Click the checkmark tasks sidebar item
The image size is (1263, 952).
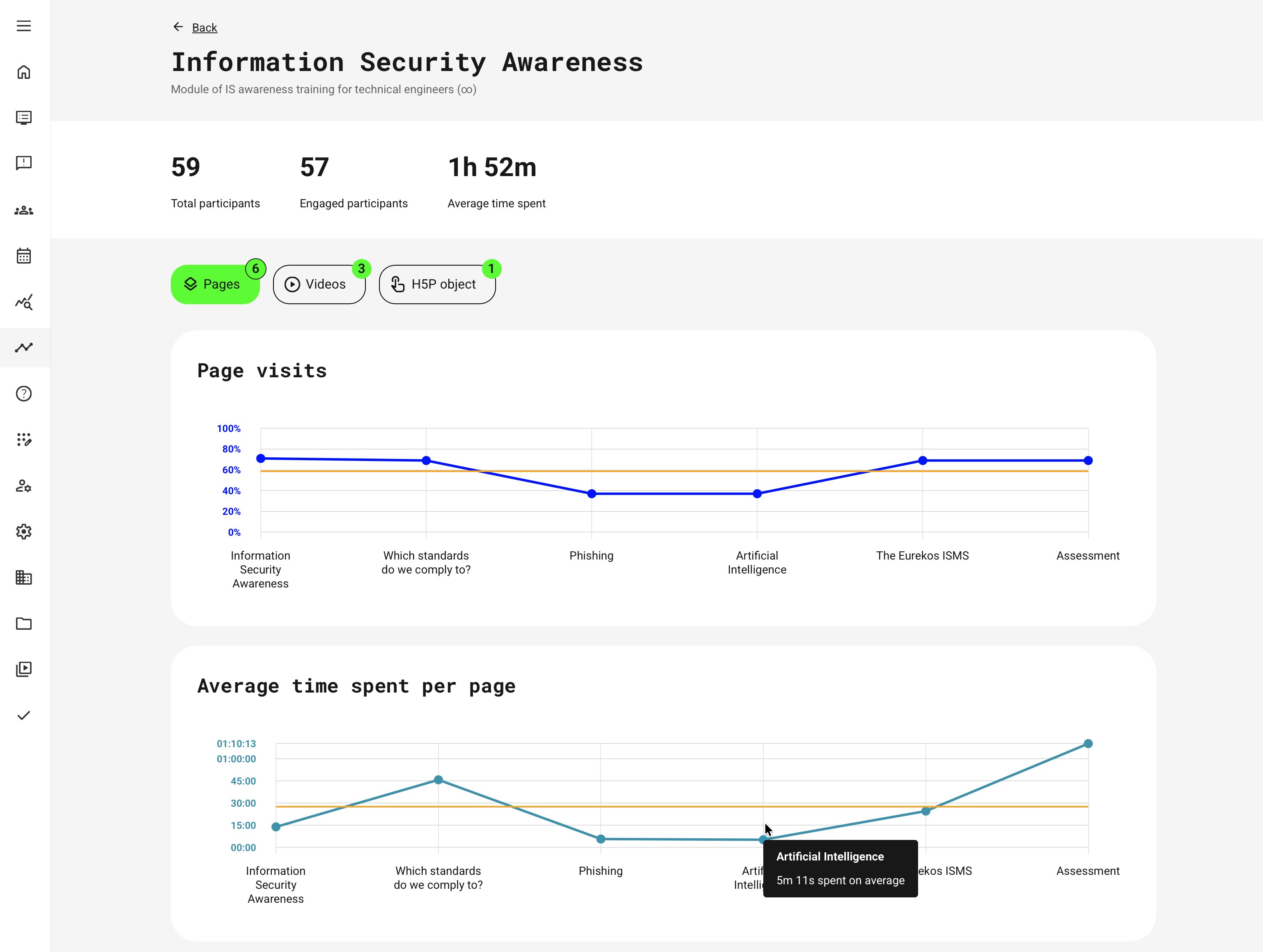point(25,715)
